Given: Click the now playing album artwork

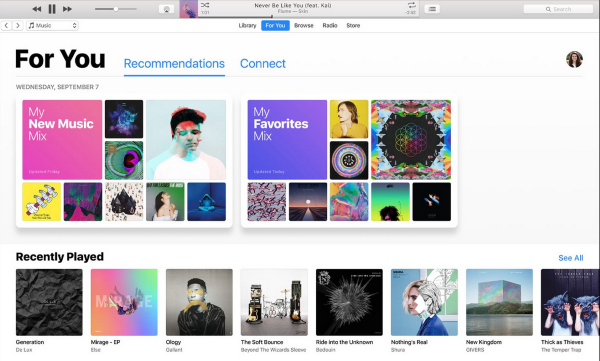Looking at the screenshot, I should click(x=189, y=9).
